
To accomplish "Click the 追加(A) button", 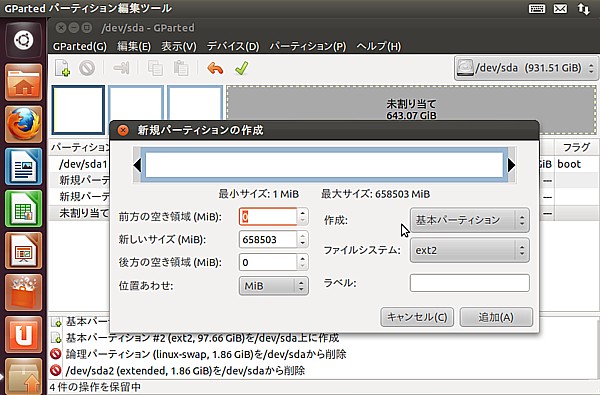I will coord(496,317).
